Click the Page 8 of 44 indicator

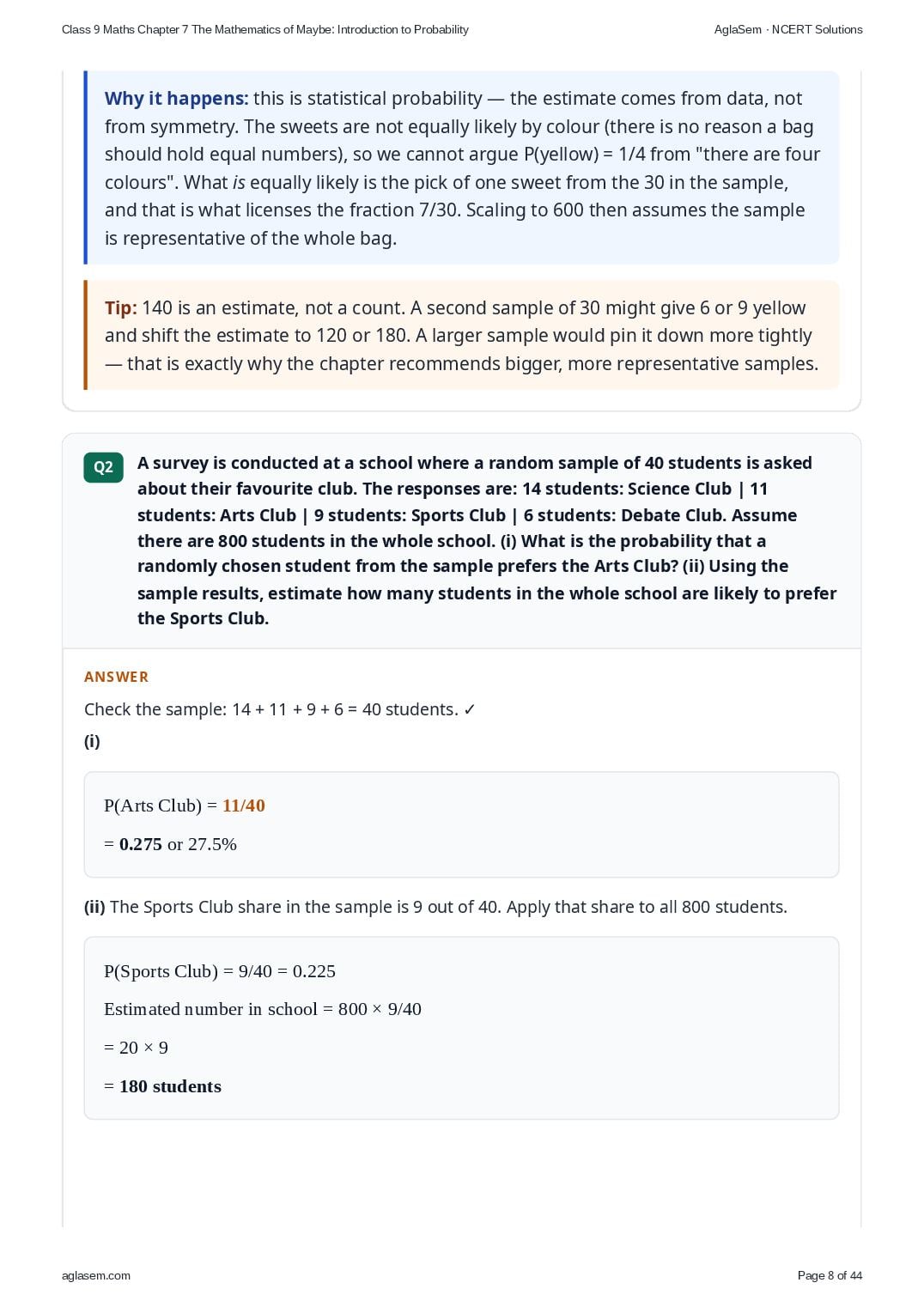click(x=830, y=1275)
